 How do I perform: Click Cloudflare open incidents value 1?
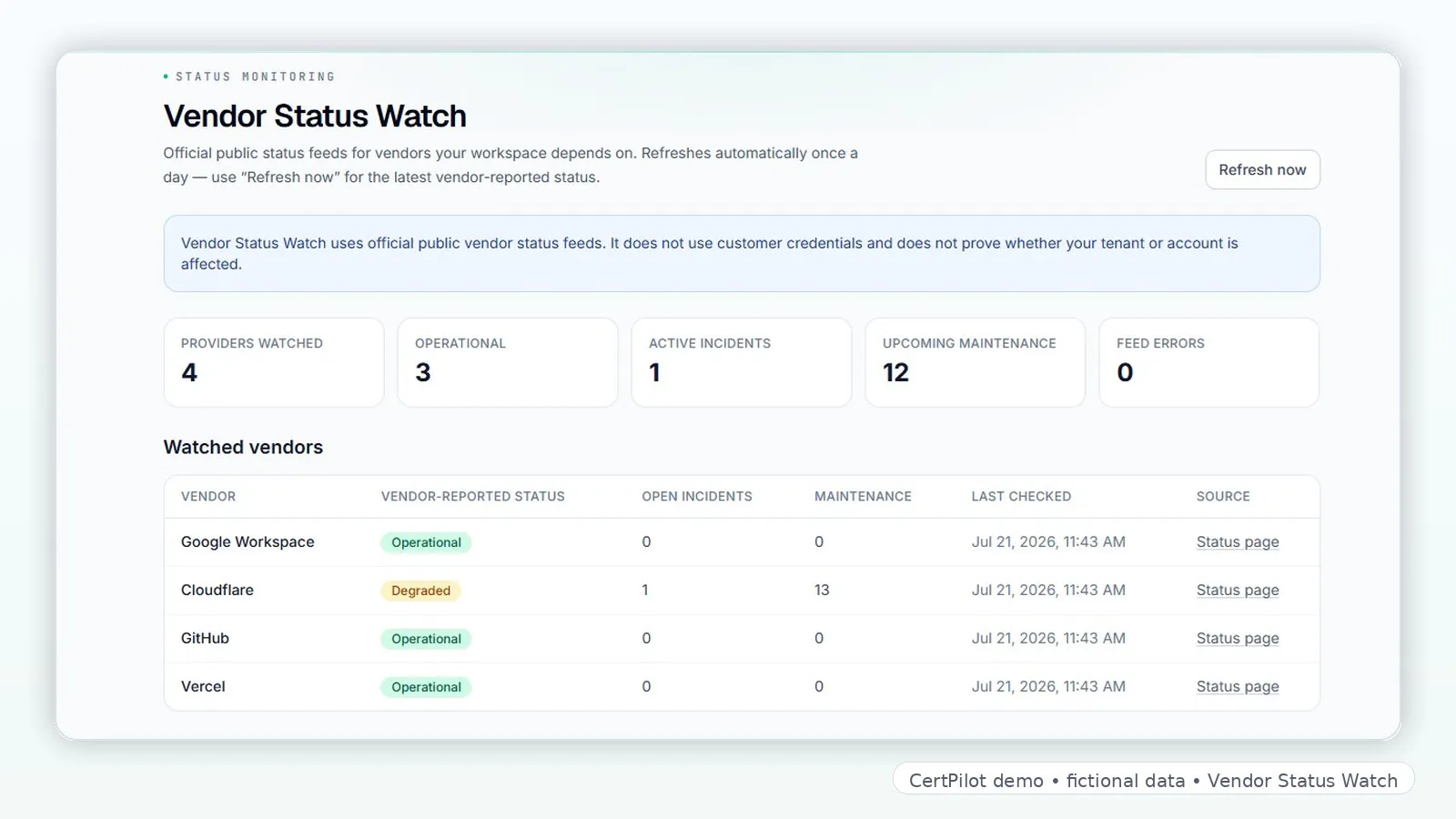coord(645,591)
